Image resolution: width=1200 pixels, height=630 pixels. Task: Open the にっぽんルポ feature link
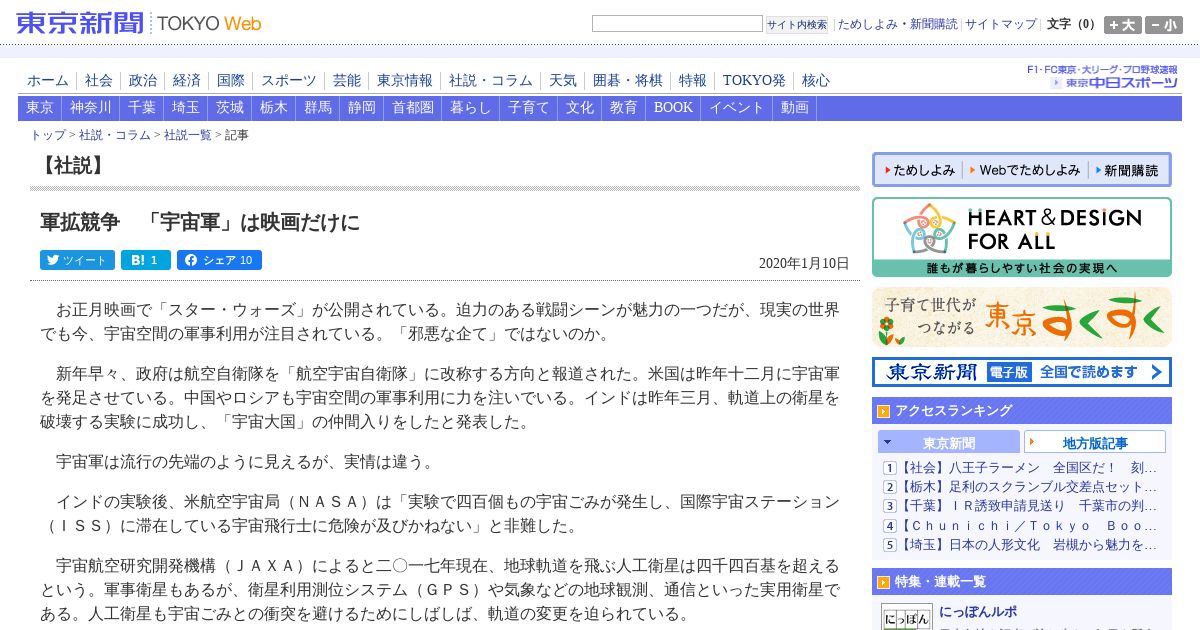point(979,612)
